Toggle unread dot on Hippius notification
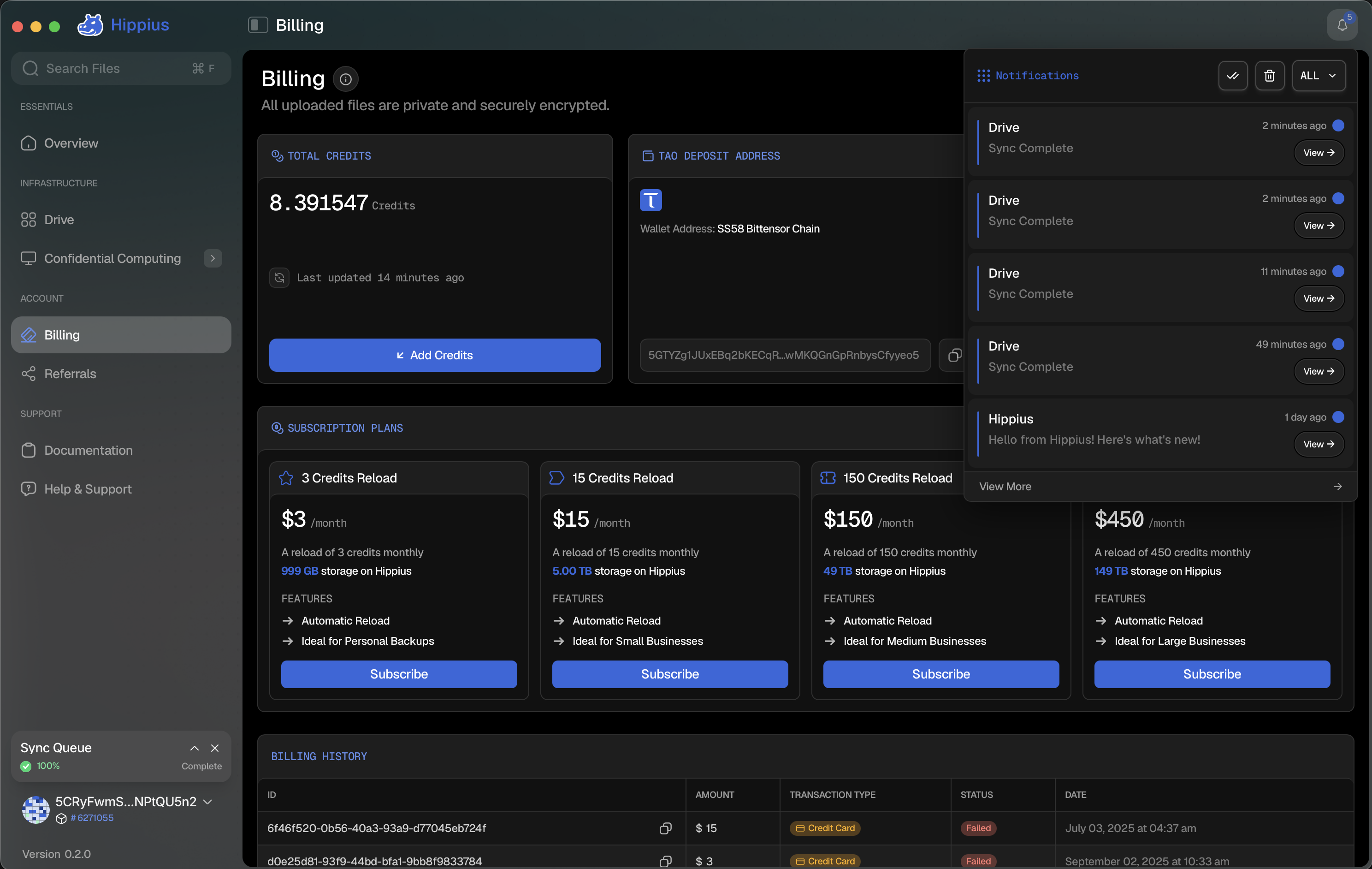The width and height of the screenshot is (1372, 869). (x=1338, y=417)
